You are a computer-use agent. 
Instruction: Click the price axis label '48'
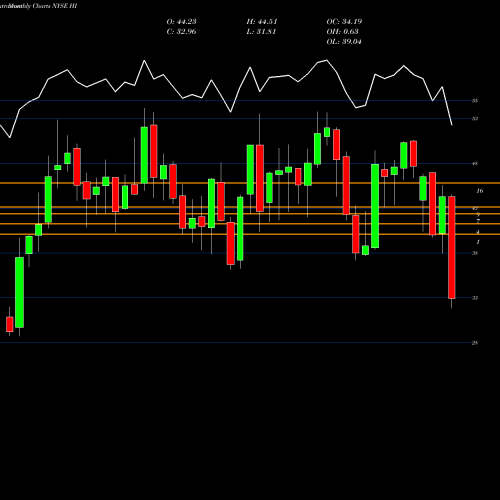475,164
